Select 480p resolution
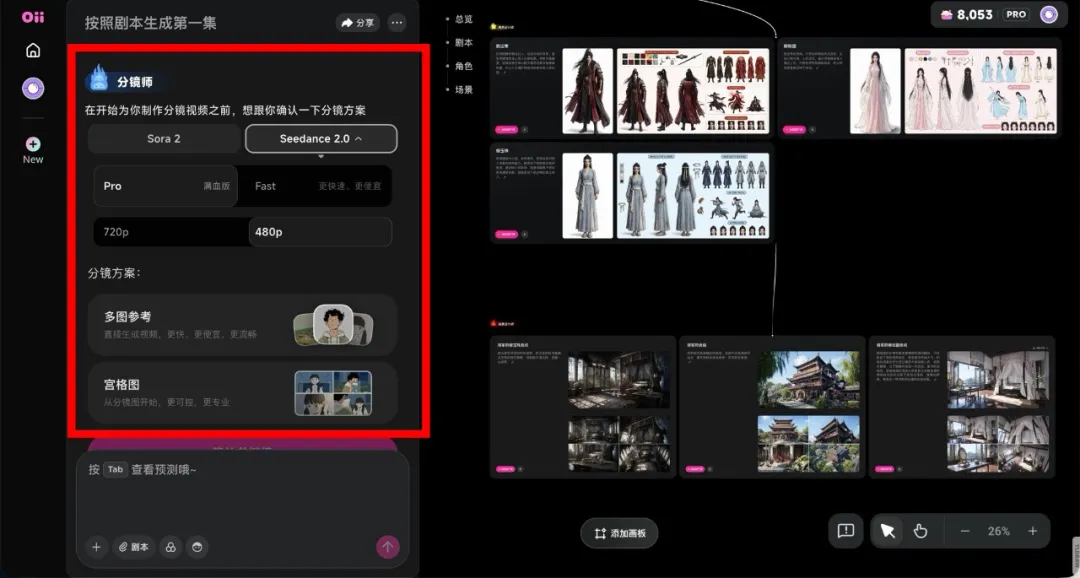Screen dimensions: 1080x578 tap(320, 232)
